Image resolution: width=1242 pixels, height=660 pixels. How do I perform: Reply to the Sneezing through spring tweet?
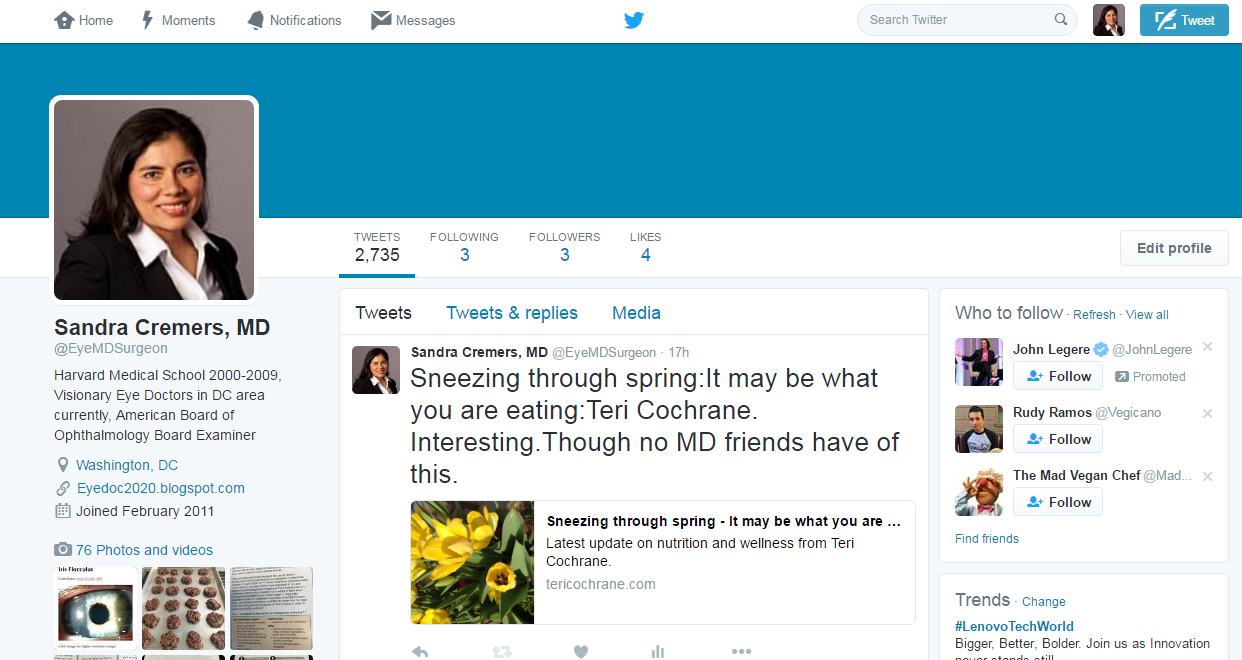420,651
